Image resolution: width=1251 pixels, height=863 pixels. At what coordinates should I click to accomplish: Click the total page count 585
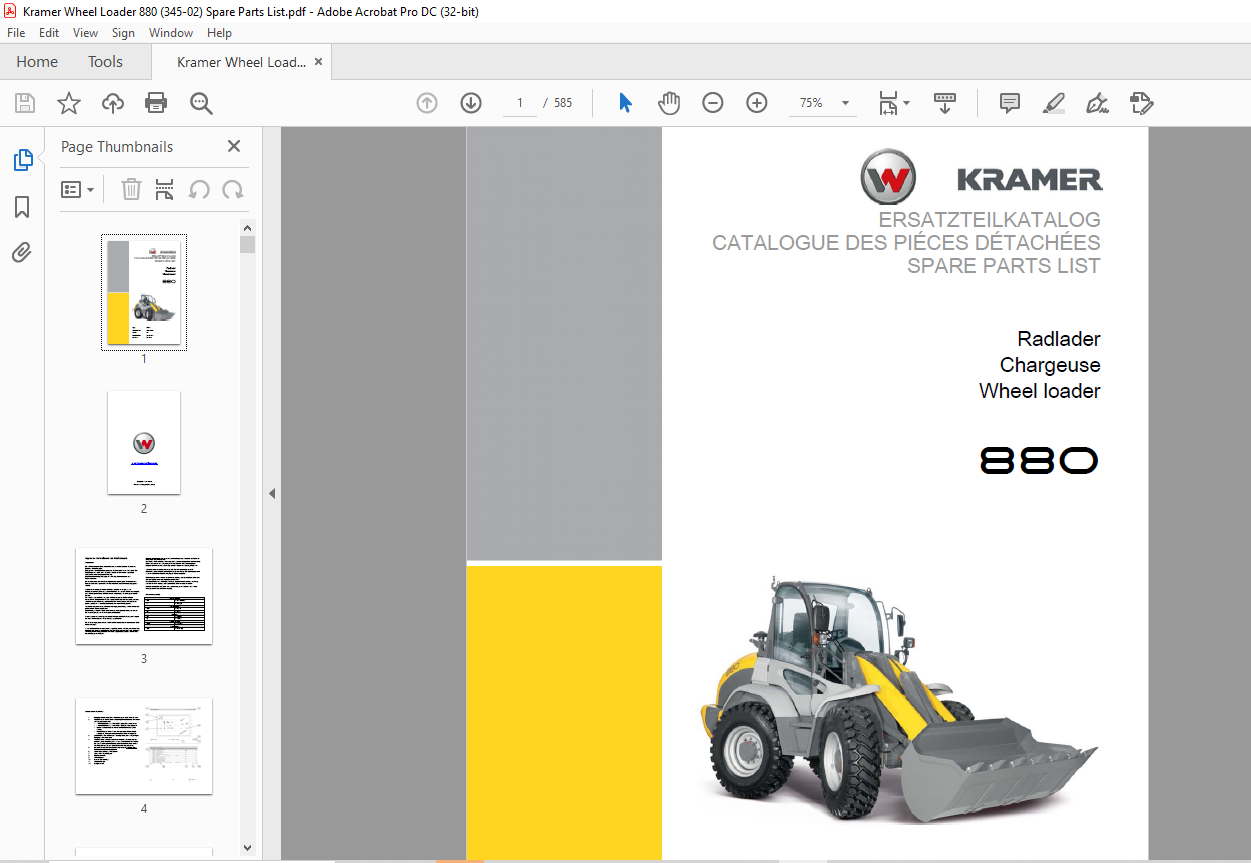(x=563, y=103)
